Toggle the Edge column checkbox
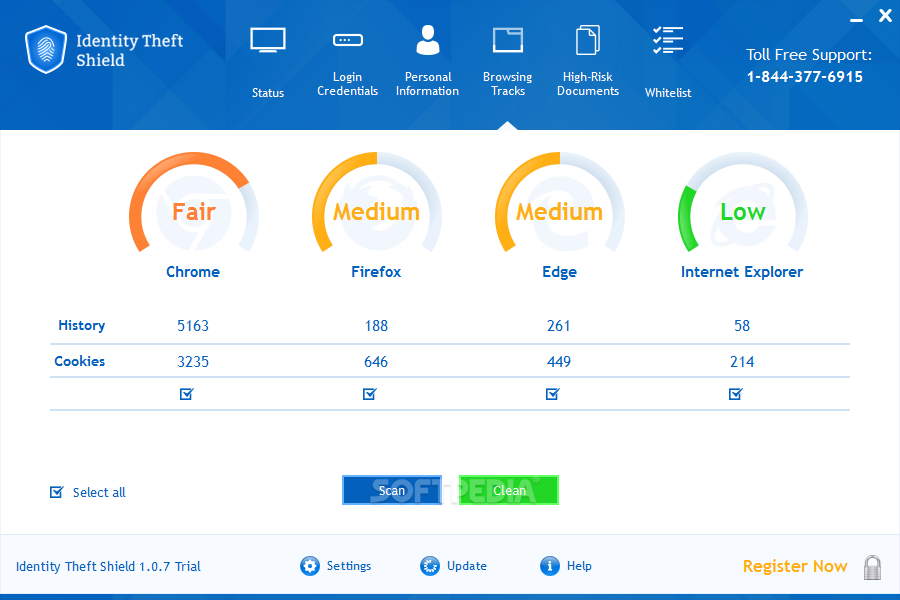Viewport: 900px width, 600px height. point(552,394)
